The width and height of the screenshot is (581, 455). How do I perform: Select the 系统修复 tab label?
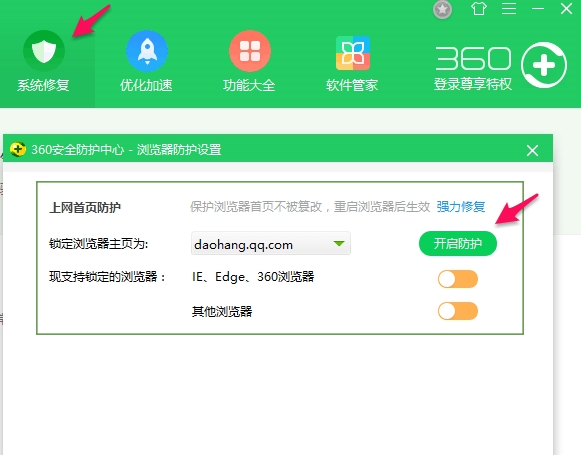pos(43,85)
